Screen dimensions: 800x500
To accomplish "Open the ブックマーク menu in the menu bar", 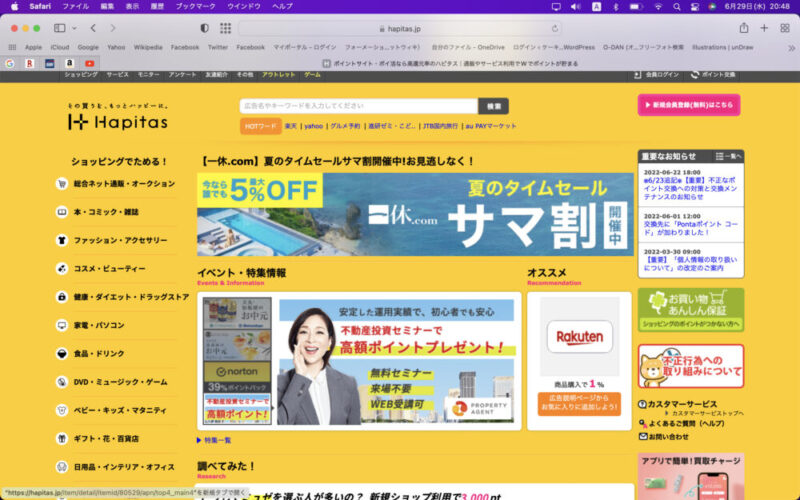I will [196, 7].
